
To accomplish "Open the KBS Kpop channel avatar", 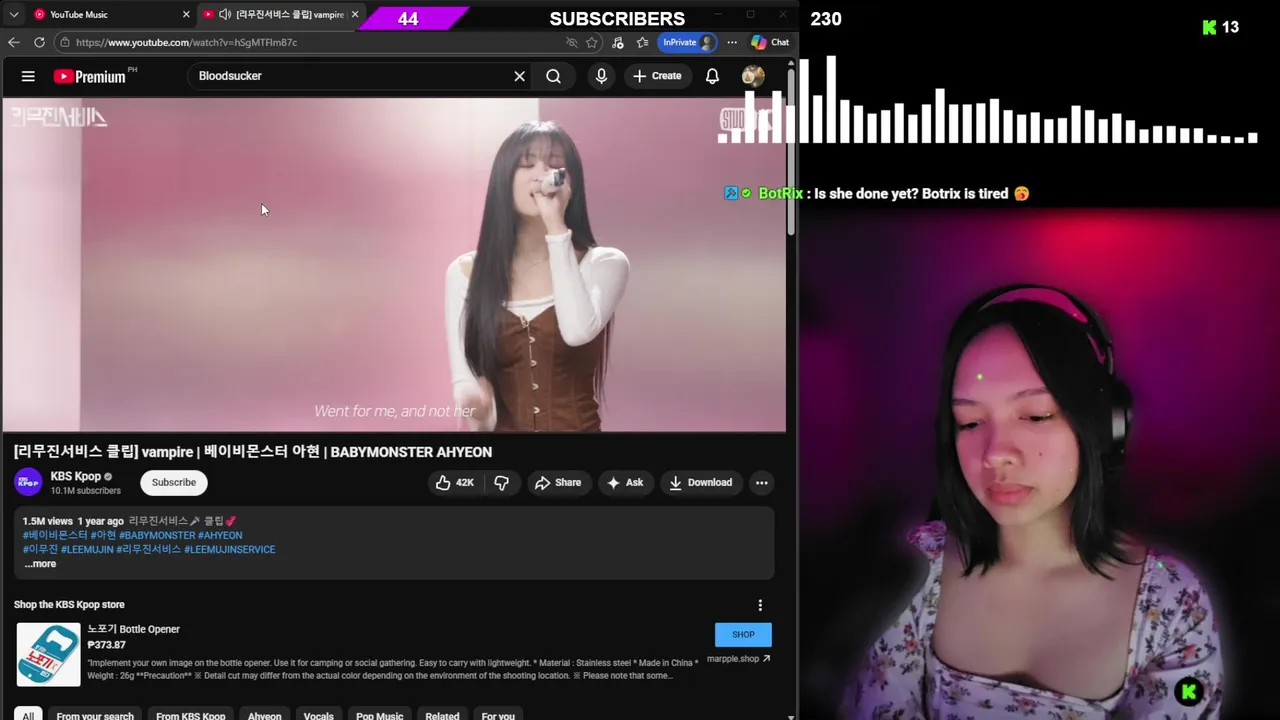I will [28, 482].
